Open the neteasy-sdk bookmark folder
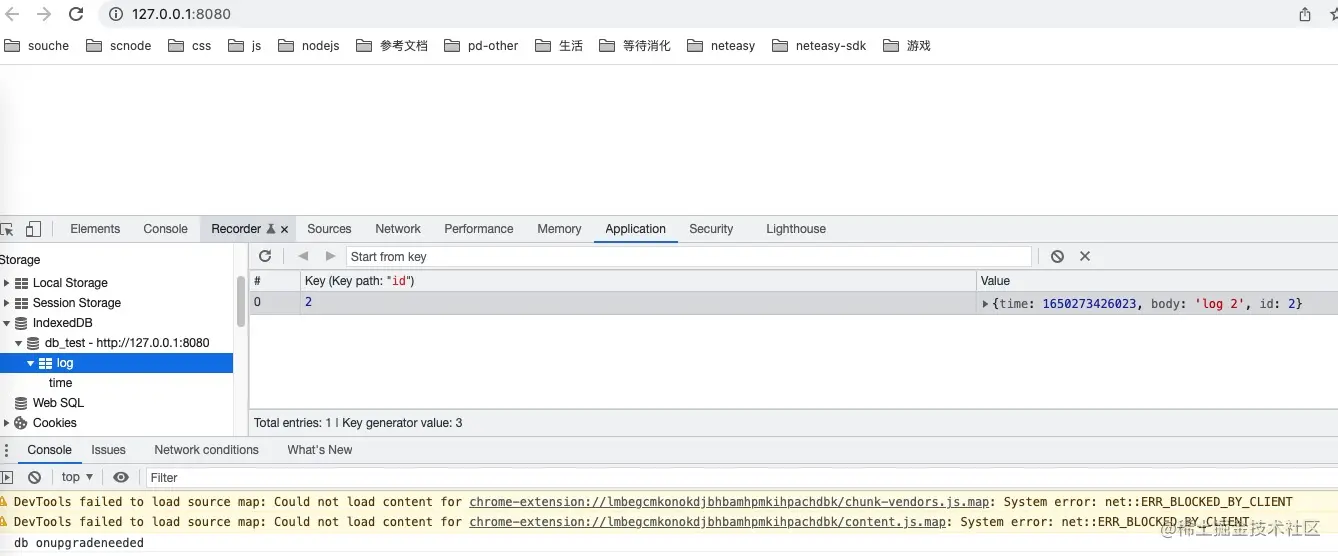1338x556 pixels. point(820,46)
